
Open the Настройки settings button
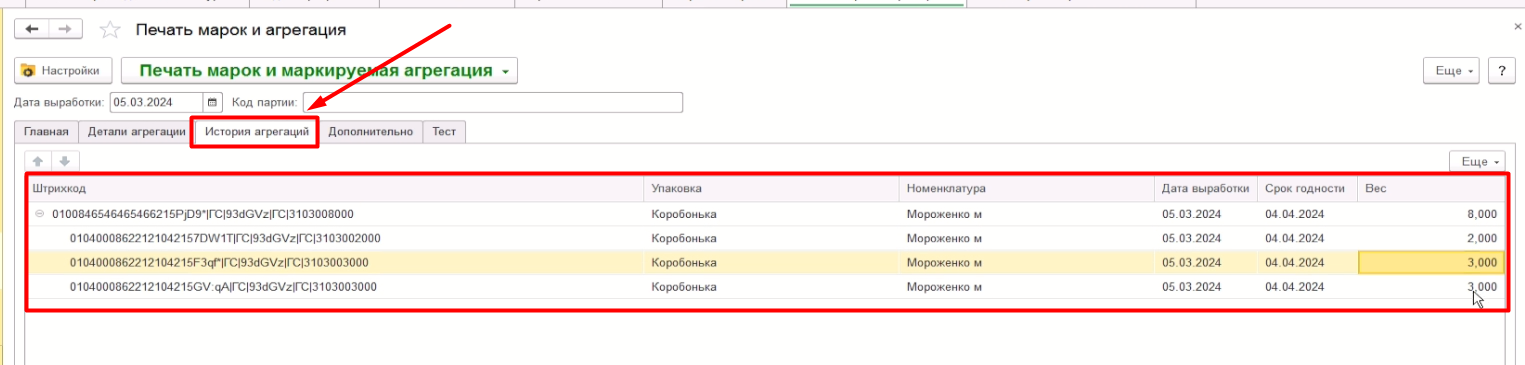click(63, 71)
